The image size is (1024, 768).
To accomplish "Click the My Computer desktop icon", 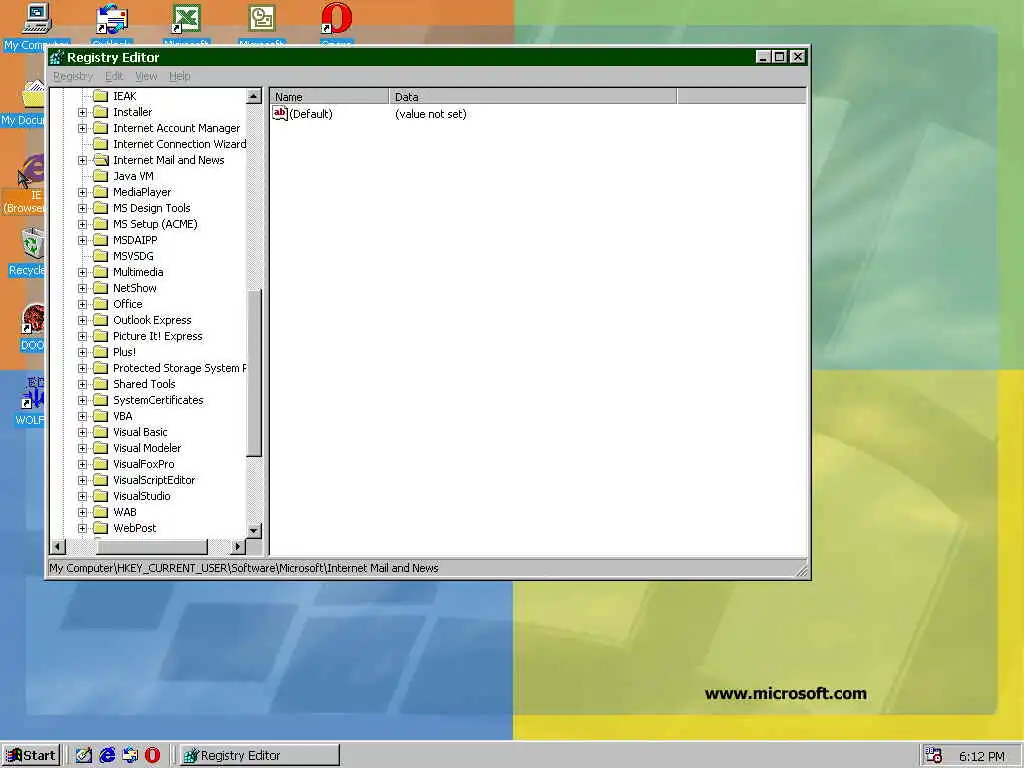I will pyautogui.click(x=37, y=18).
